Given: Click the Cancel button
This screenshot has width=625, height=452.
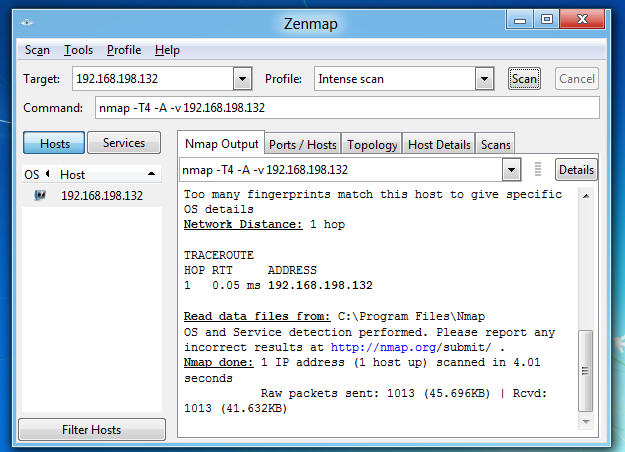Looking at the screenshot, I should tap(577, 79).
